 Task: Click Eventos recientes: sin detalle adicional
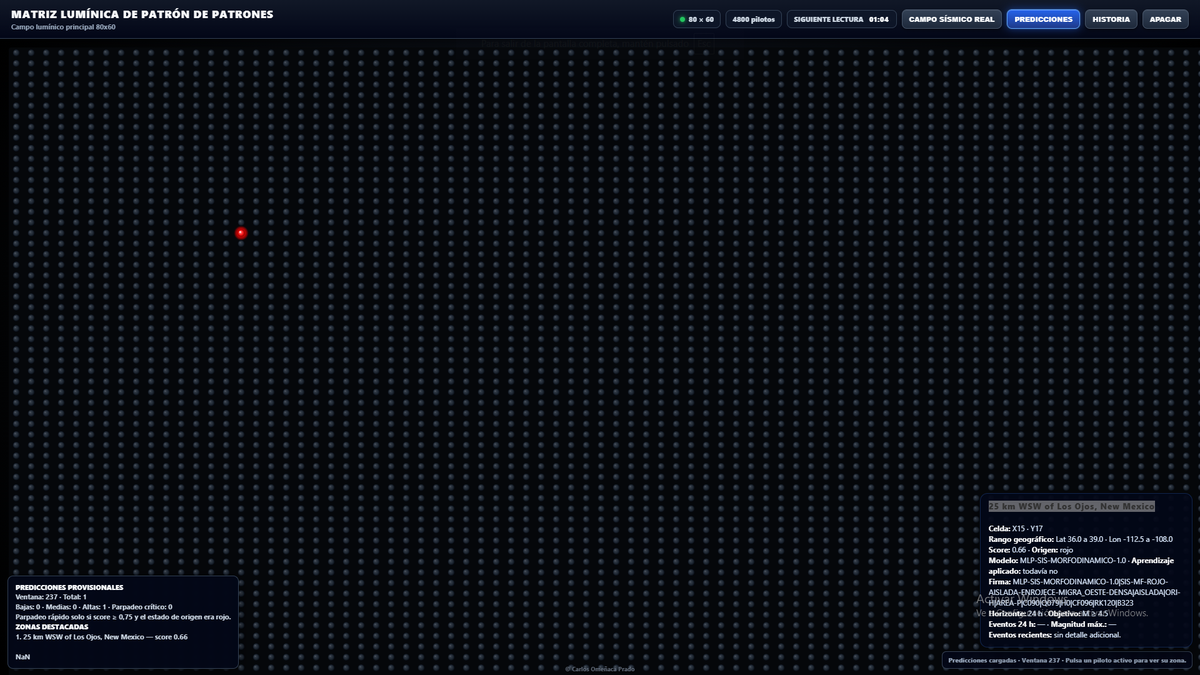tap(1055, 635)
